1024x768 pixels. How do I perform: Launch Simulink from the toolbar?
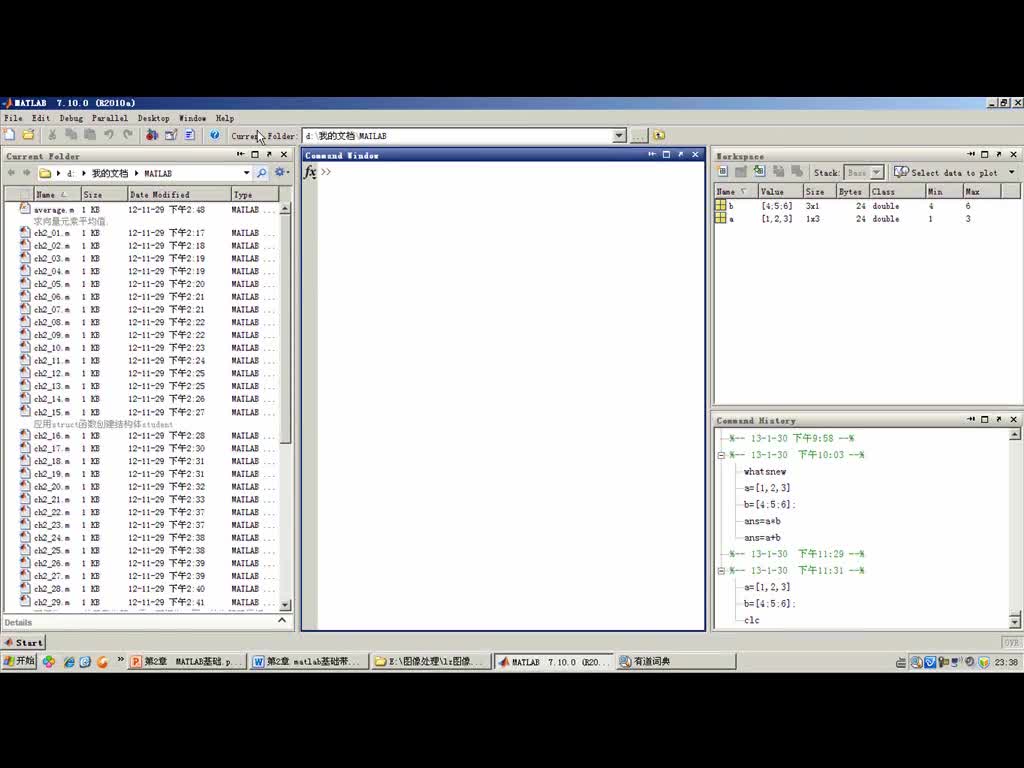point(152,135)
